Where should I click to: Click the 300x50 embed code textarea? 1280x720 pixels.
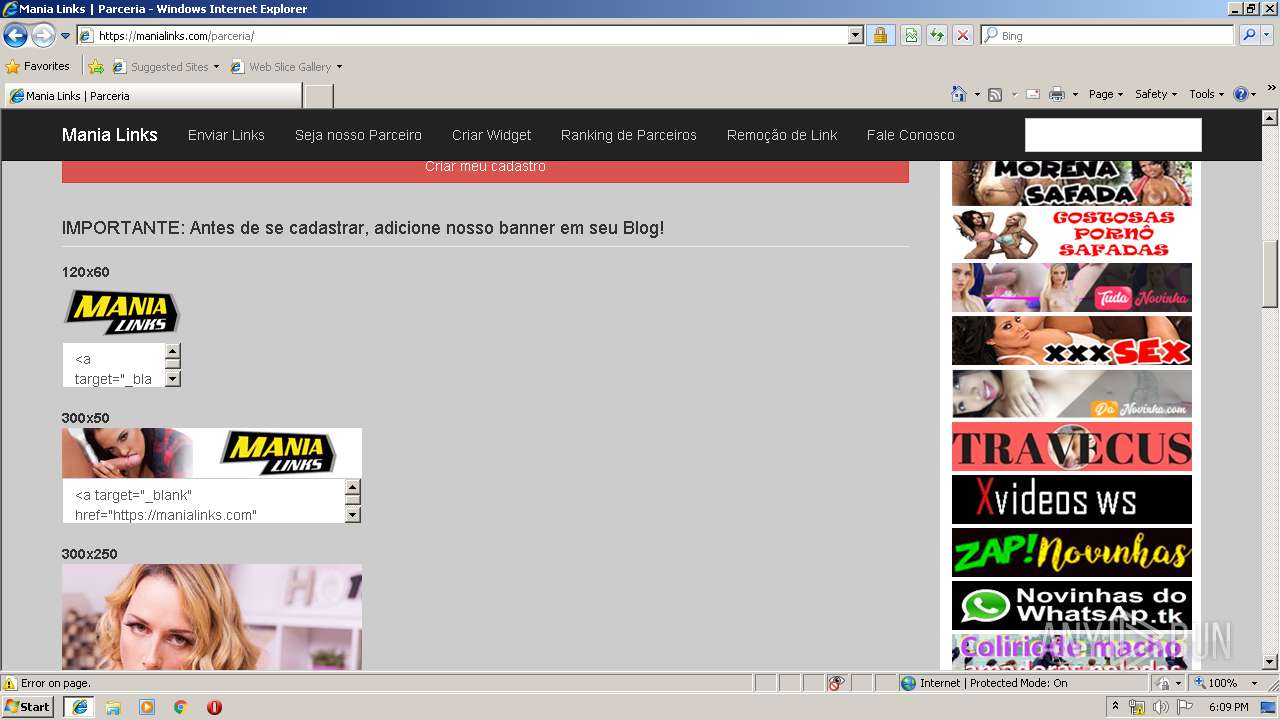click(x=204, y=501)
